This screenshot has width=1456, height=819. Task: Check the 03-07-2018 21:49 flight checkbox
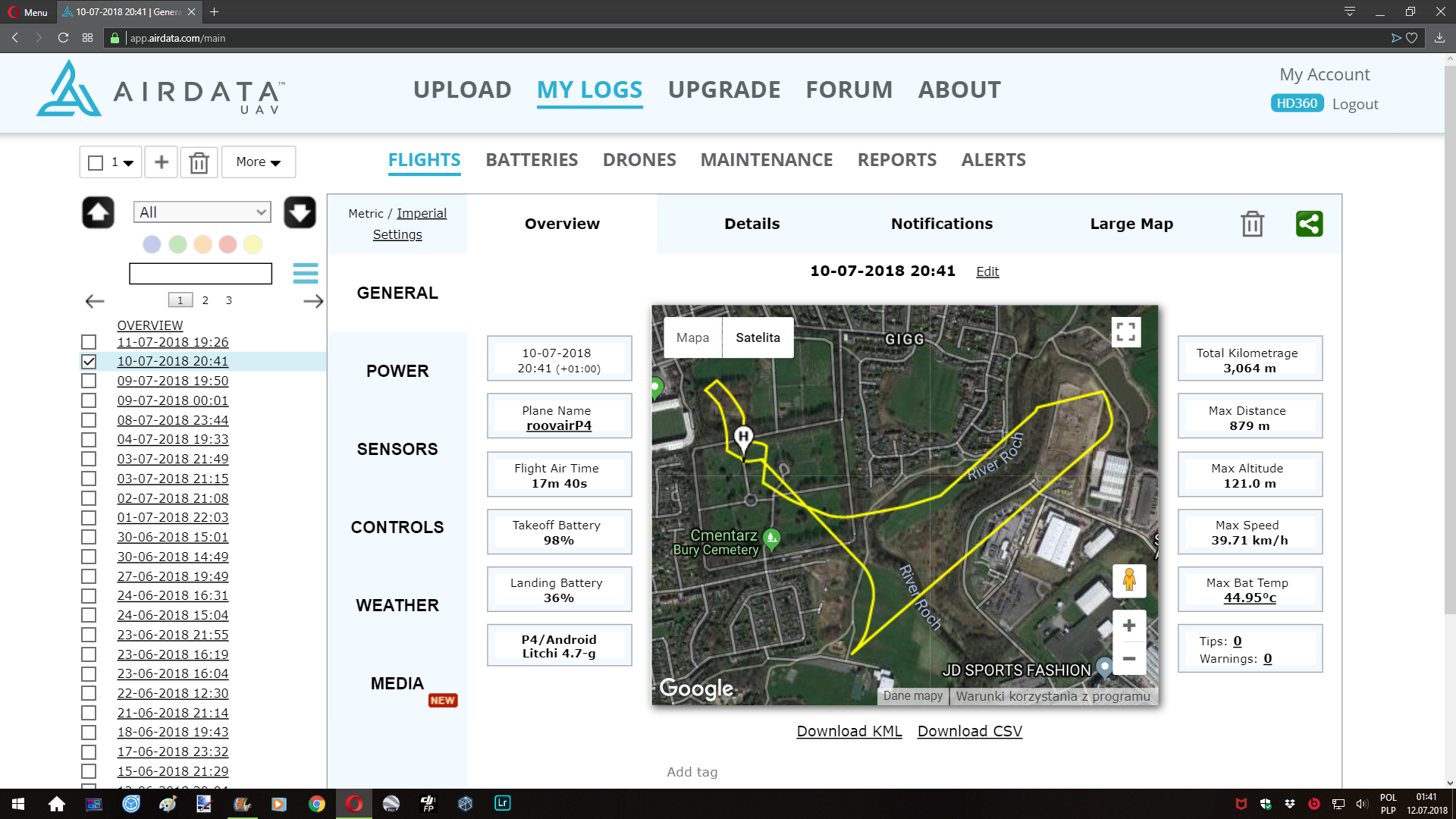click(x=89, y=459)
